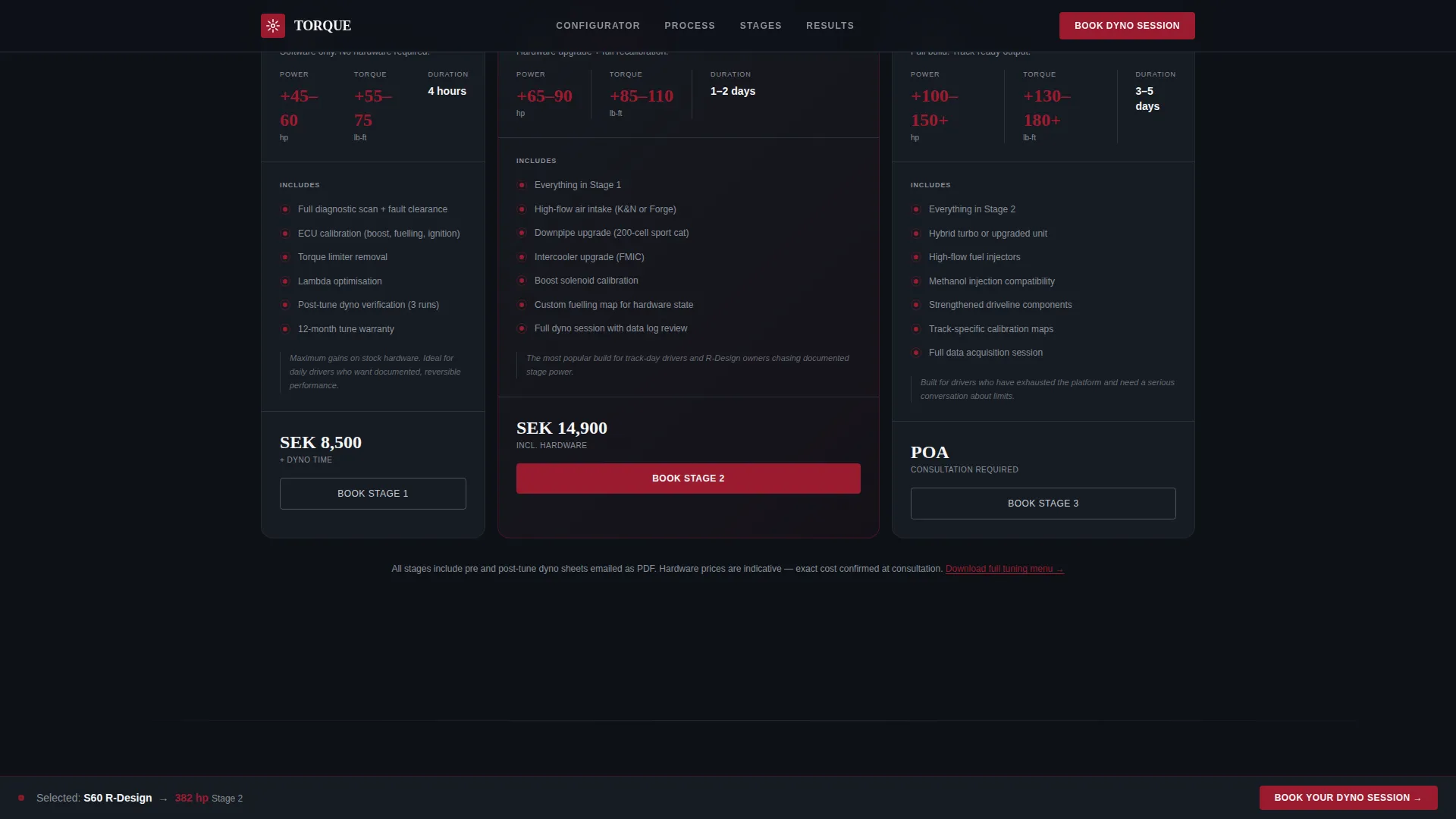Screen dimensions: 1456x819
Task: Click the 1–2 days duration value
Action: pyautogui.click(x=733, y=91)
